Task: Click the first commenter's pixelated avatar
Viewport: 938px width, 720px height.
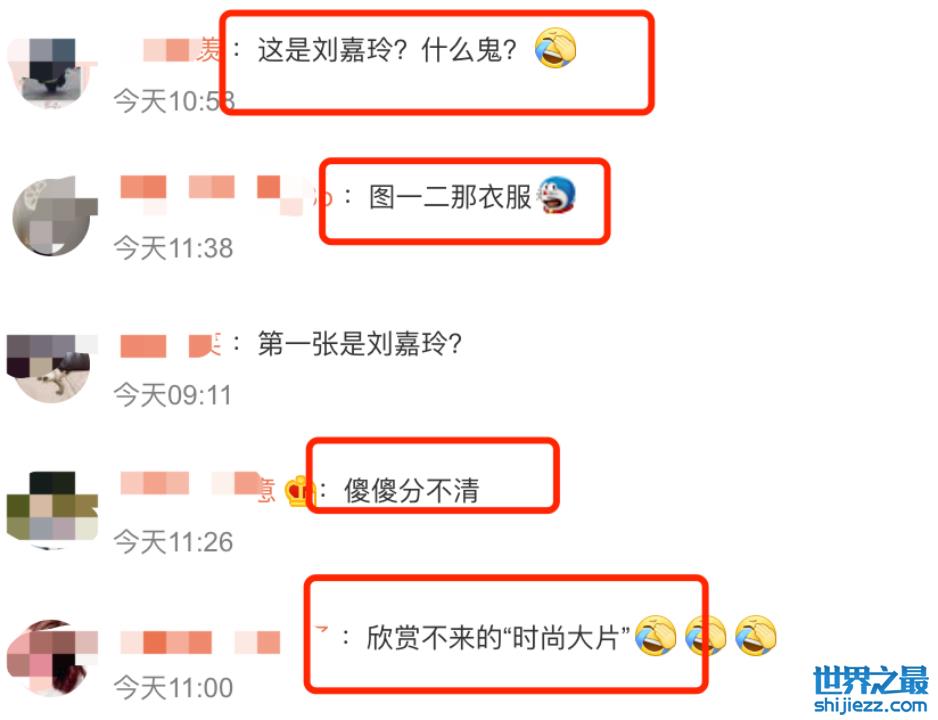Action: tap(51, 73)
